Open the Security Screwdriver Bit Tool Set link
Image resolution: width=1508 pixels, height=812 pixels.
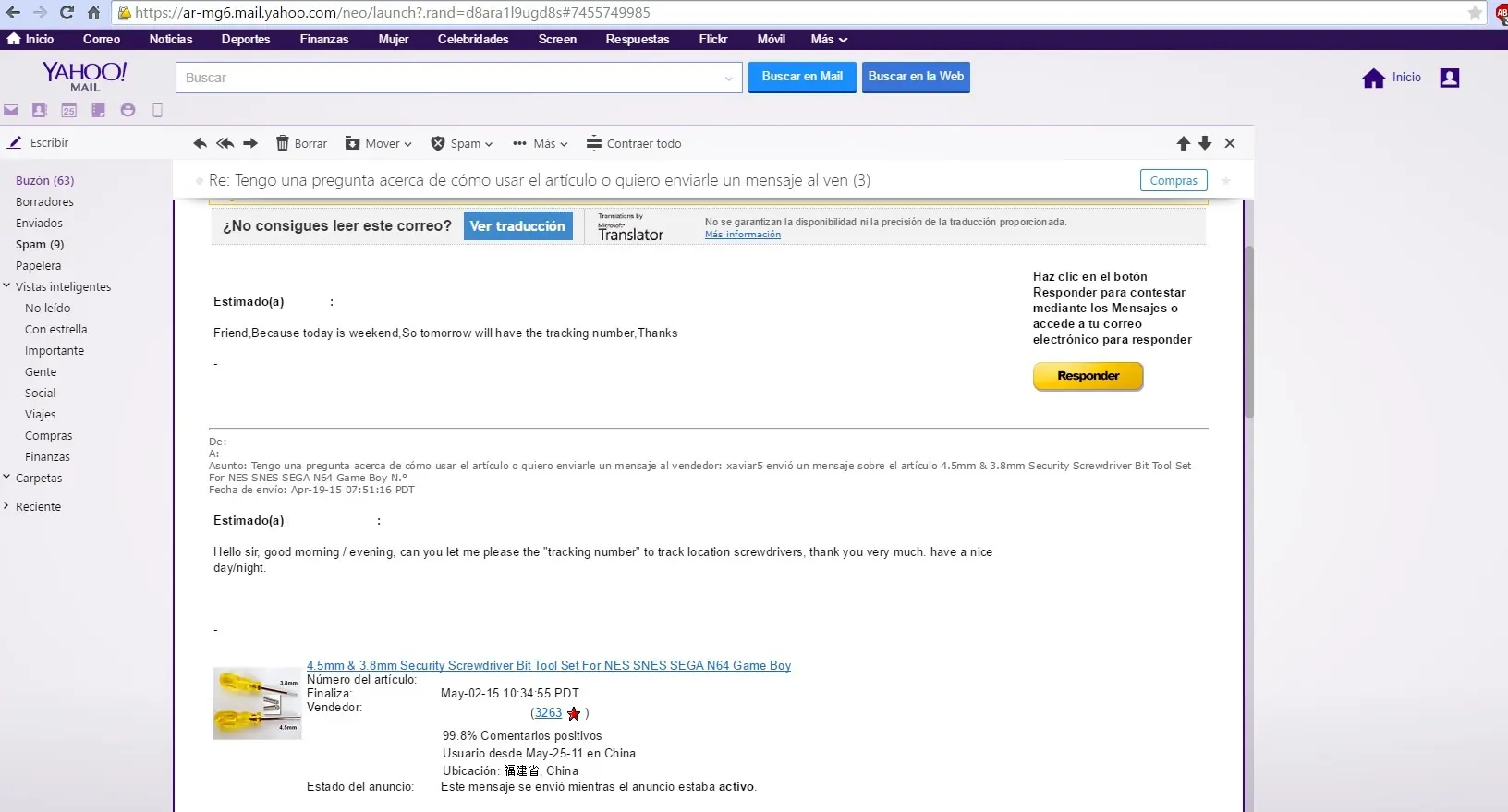(x=549, y=665)
